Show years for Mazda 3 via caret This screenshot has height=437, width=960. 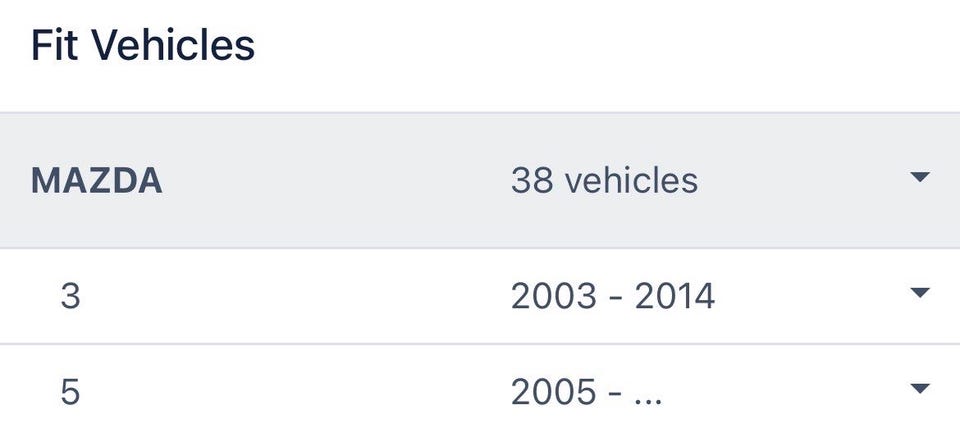(x=920, y=294)
